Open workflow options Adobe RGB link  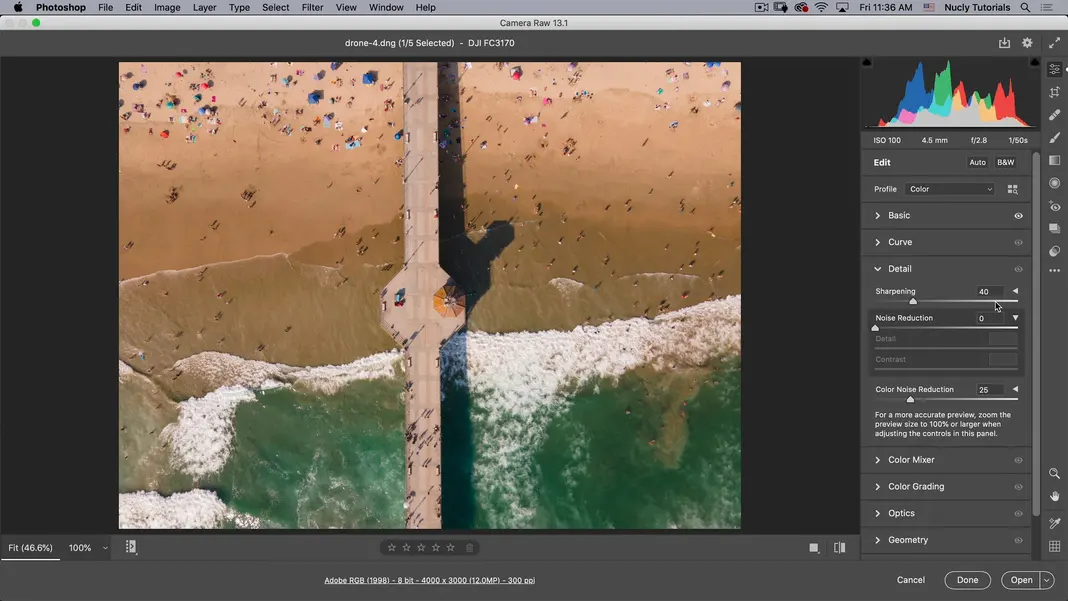(429, 581)
